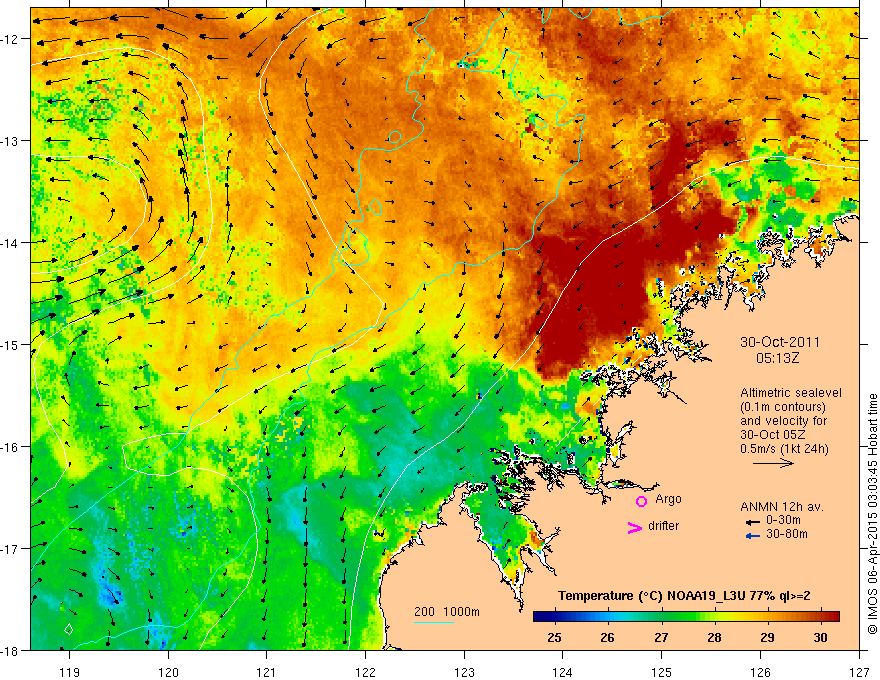The width and height of the screenshot is (880, 680).
Task: Click the color bar tick label 30
Action: click(821, 637)
